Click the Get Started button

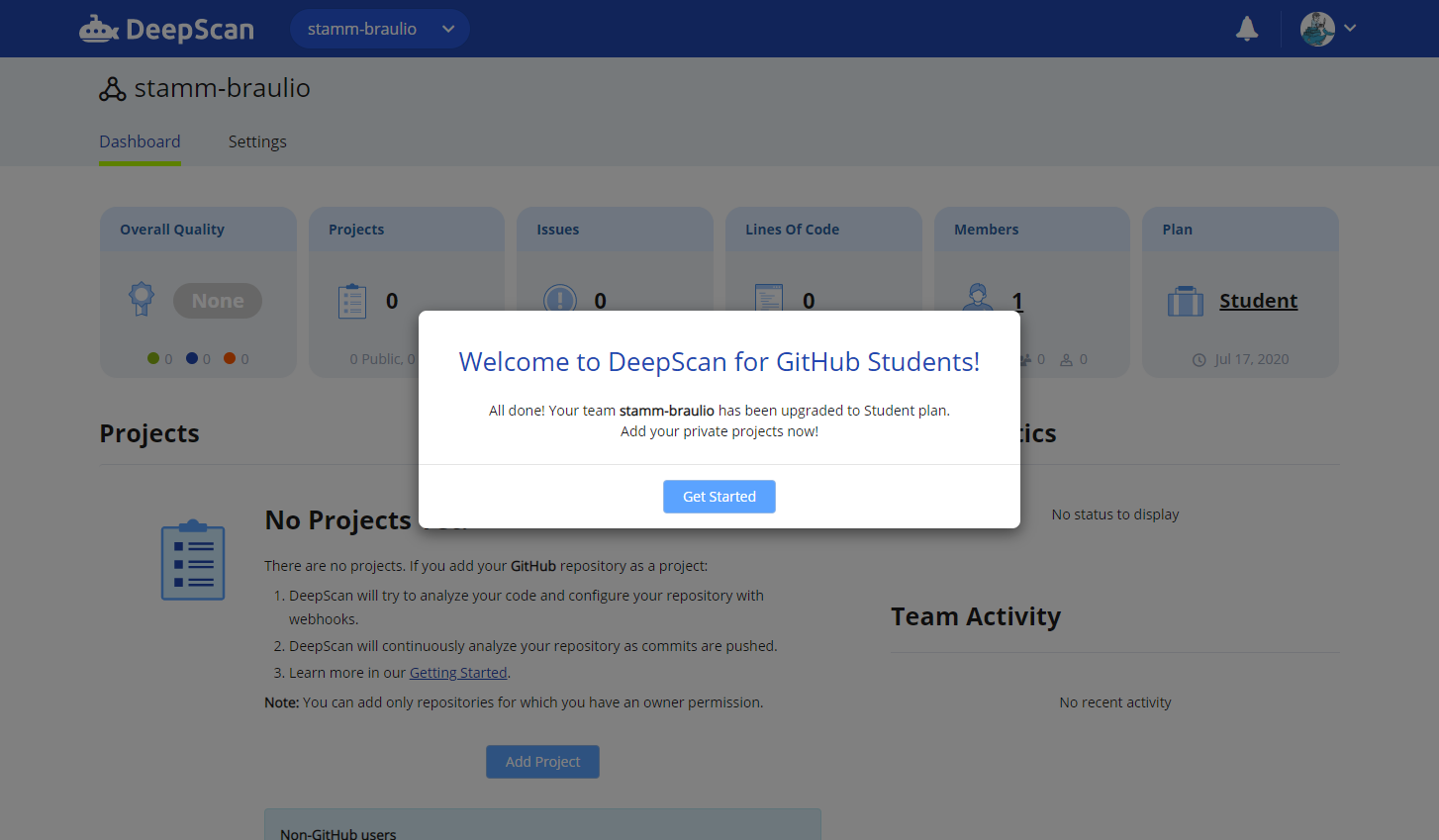pos(719,497)
